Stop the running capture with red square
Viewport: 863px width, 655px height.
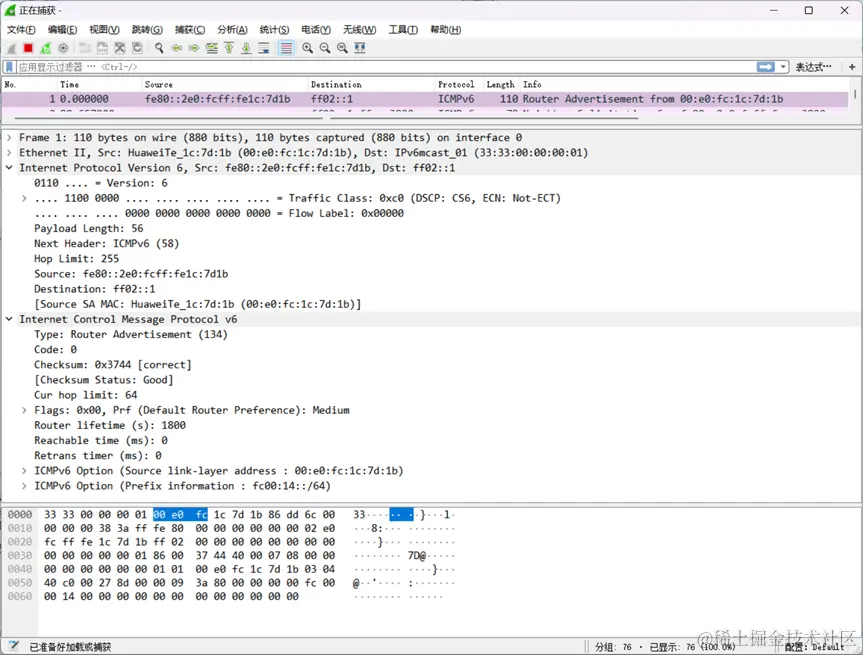[x=28, y=48]
